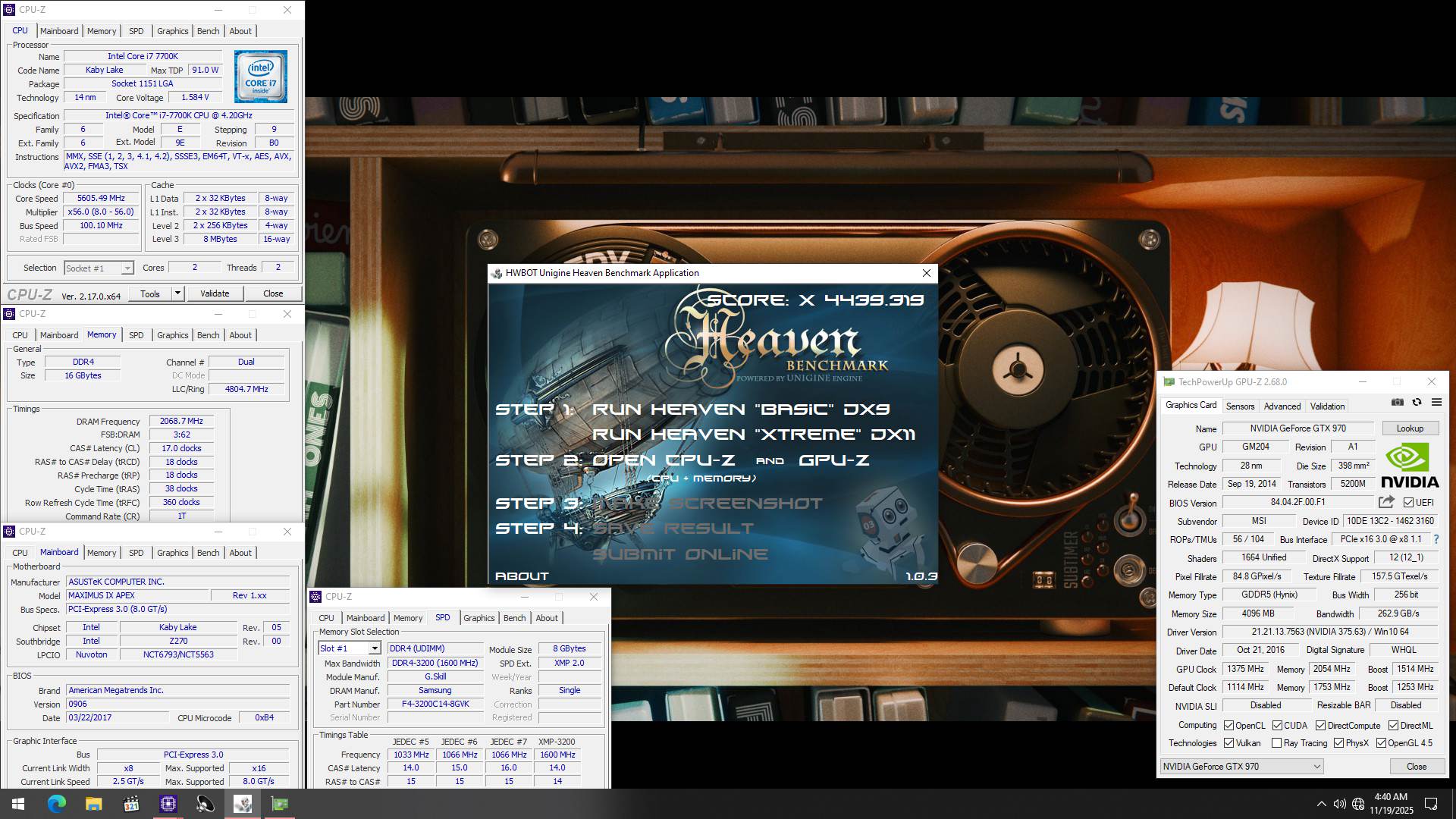1456x819 pixels.
Task: Toggle the Ray Tracing checkbox
Action: [x=1276, y=743]
